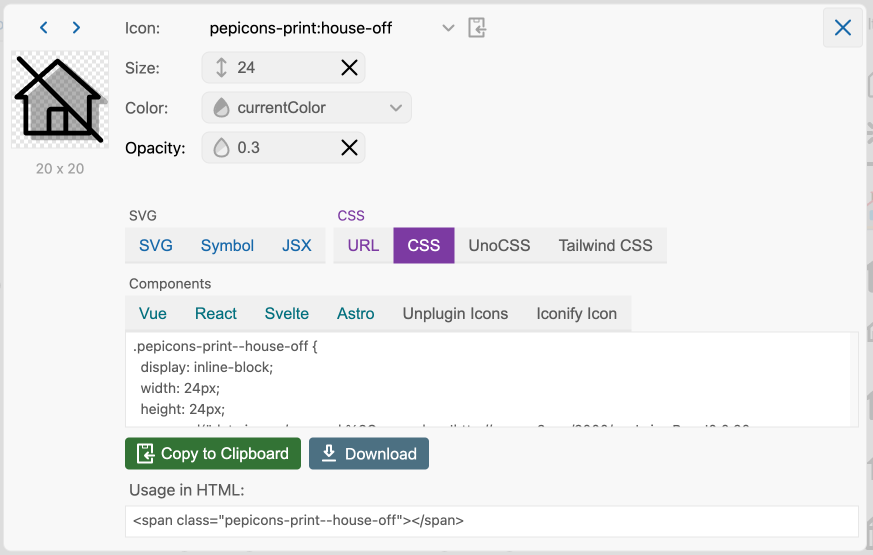The image size is (873, 555).
Task: Open the icon name dropdown chevron
Action: point(448,28)
